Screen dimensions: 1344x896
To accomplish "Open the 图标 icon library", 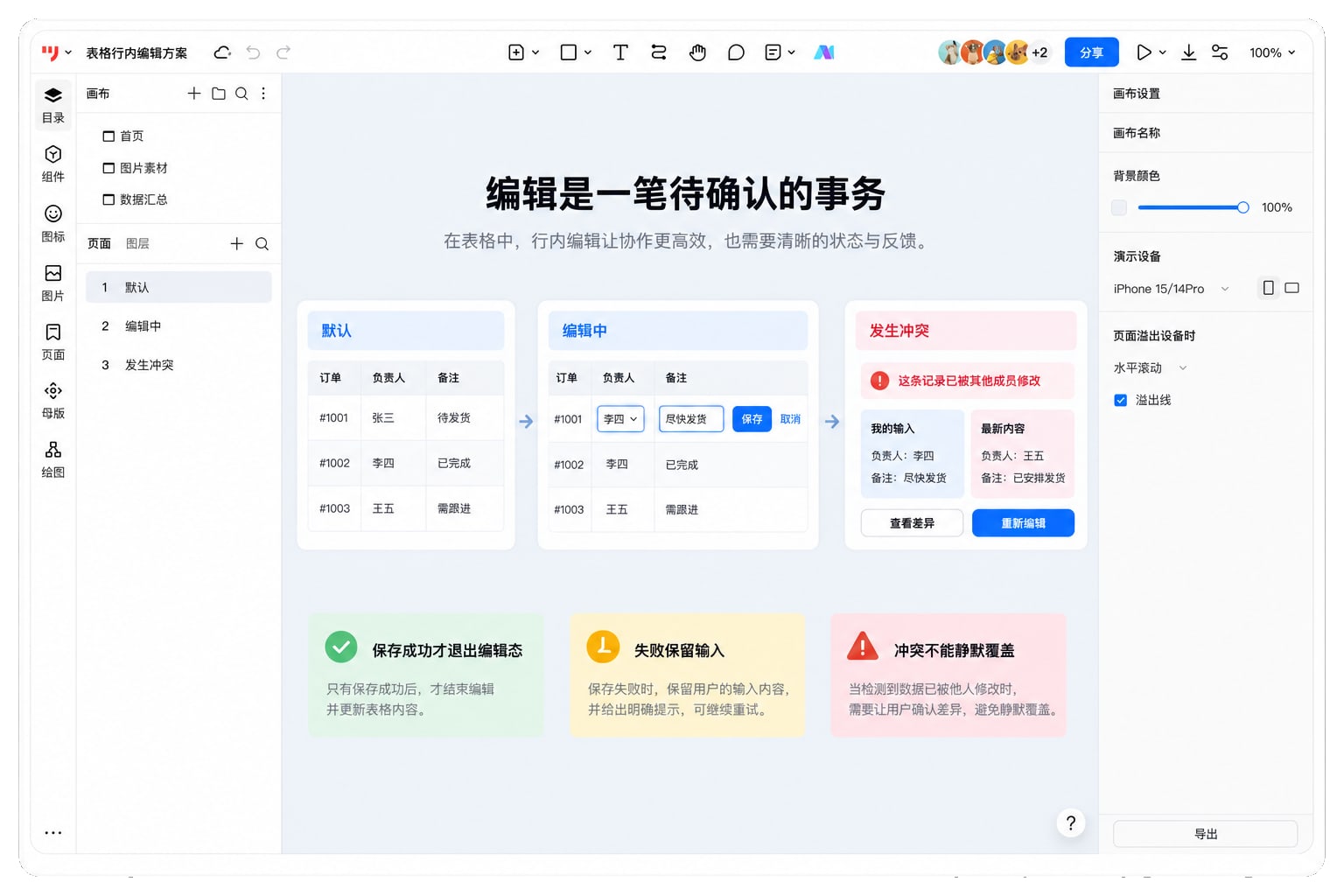I will [x=53, y=223].
